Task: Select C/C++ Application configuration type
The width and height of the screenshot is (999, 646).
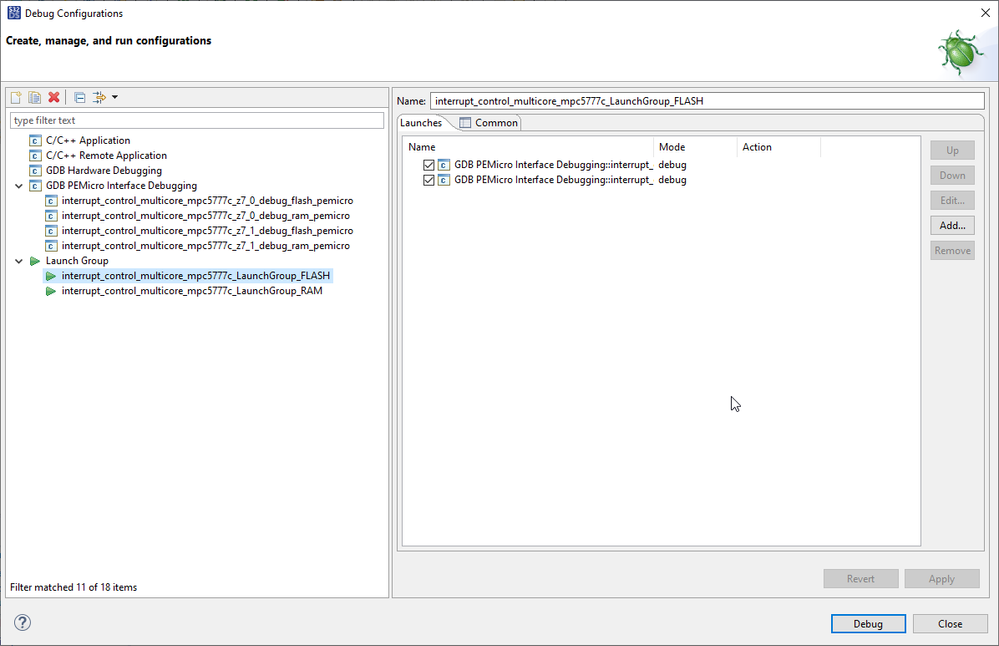Action: click(x=88, y=140)
